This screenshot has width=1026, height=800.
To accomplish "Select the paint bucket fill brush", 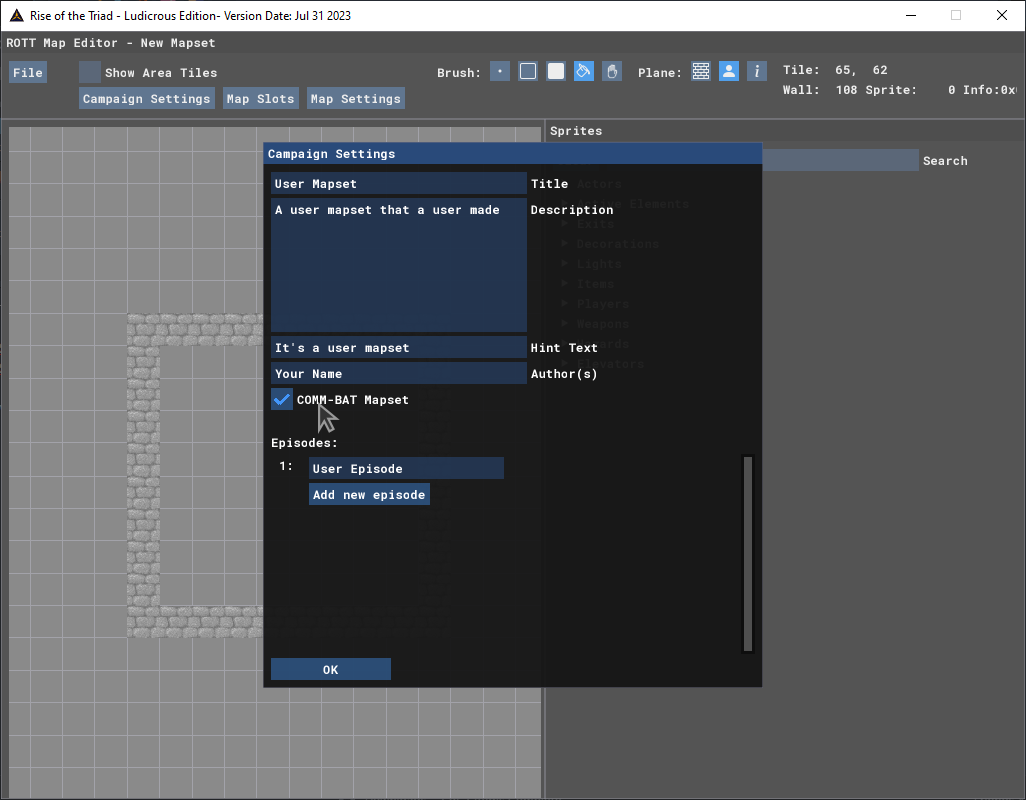I will click(584, 71).
